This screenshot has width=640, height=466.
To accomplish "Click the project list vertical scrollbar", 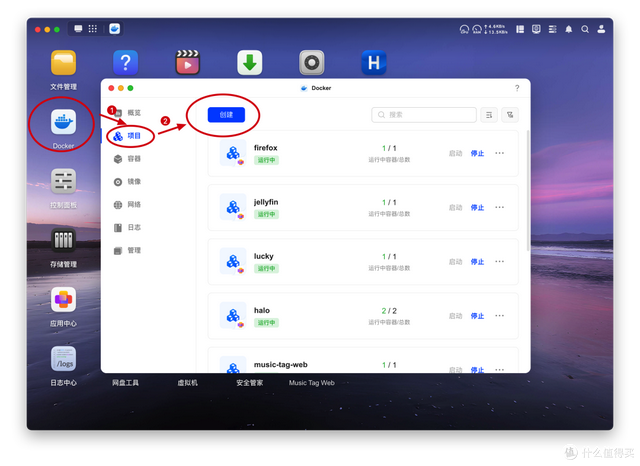I will 528,190.
